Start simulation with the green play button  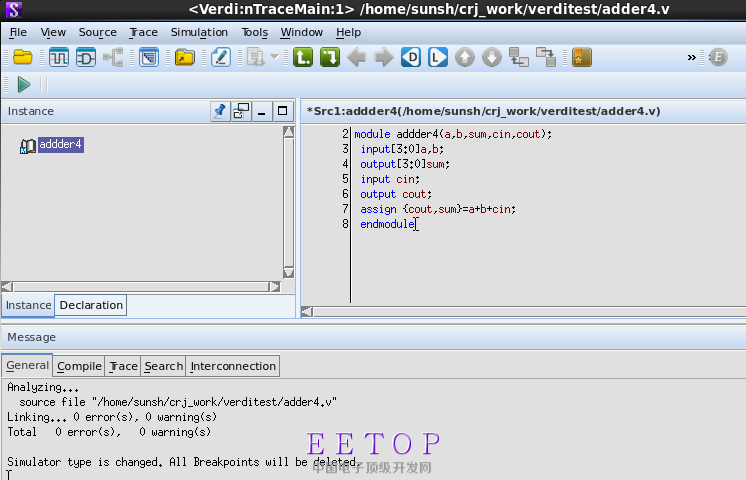[x=24, y=85]
